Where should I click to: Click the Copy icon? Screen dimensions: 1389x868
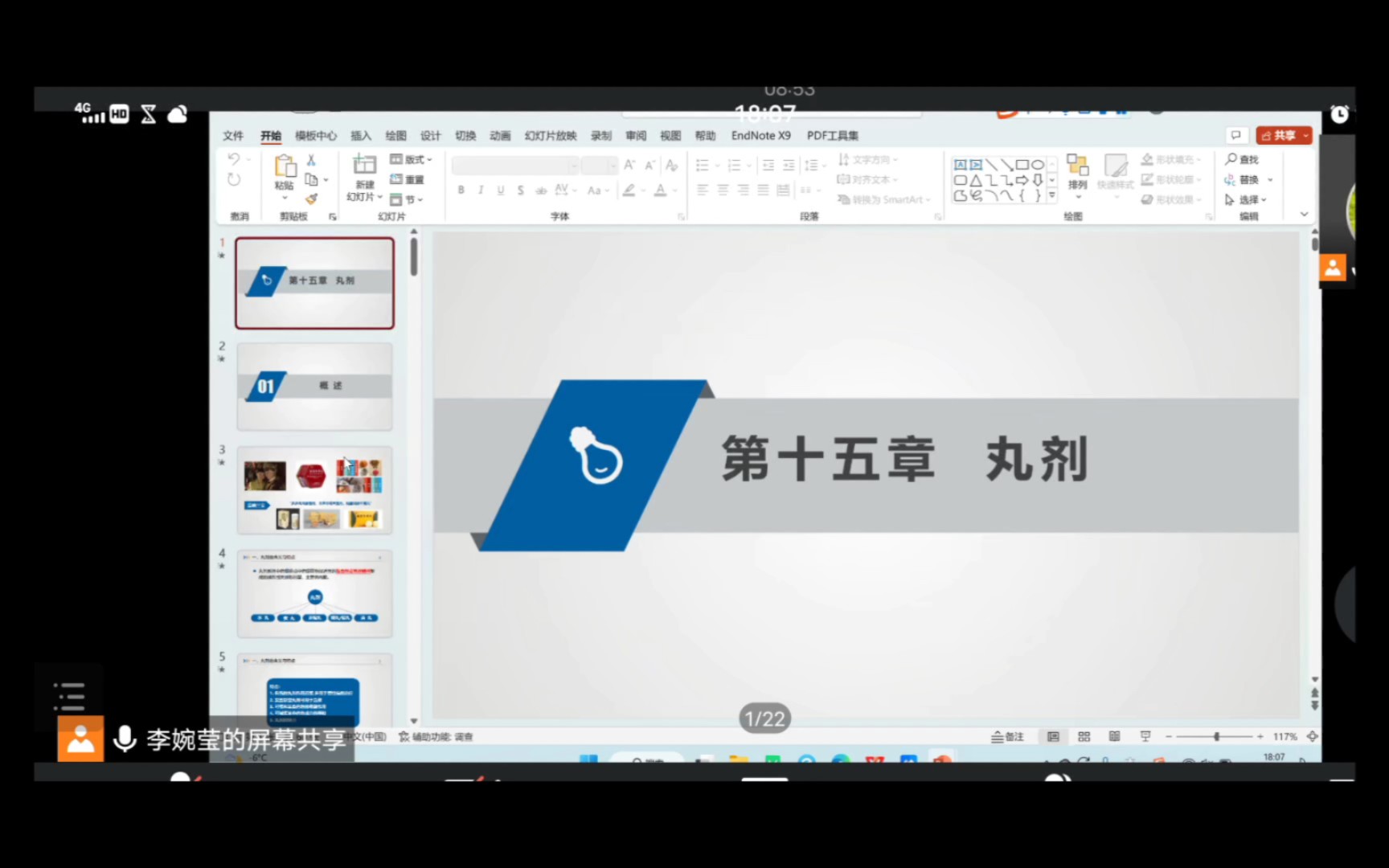(x=311, y=179)
